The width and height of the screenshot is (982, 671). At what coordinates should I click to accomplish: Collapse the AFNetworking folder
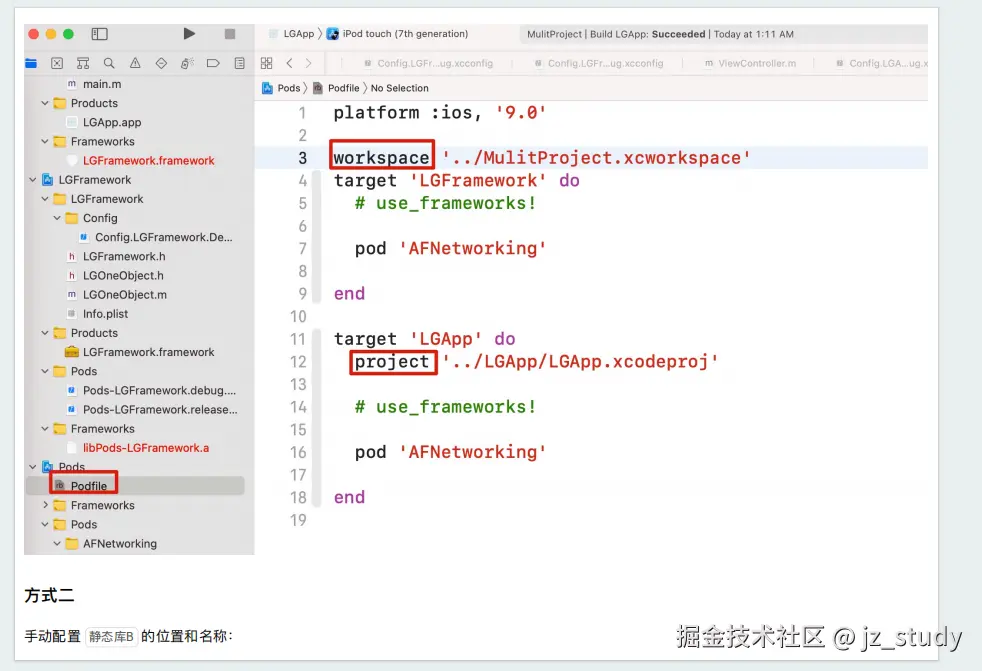[57, 544]
